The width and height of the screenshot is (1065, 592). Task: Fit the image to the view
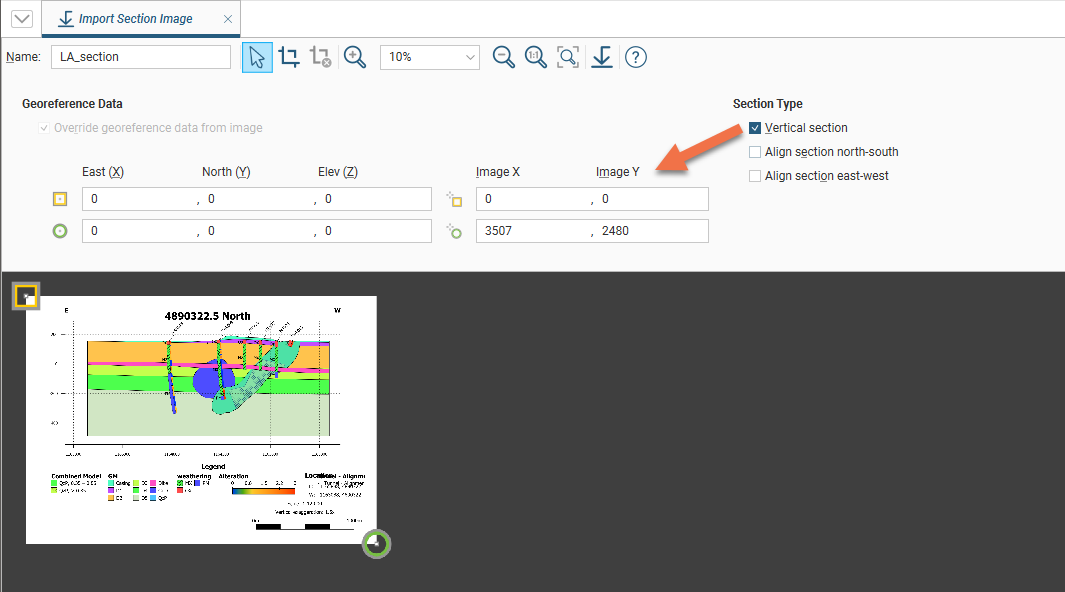click(568, 57)
